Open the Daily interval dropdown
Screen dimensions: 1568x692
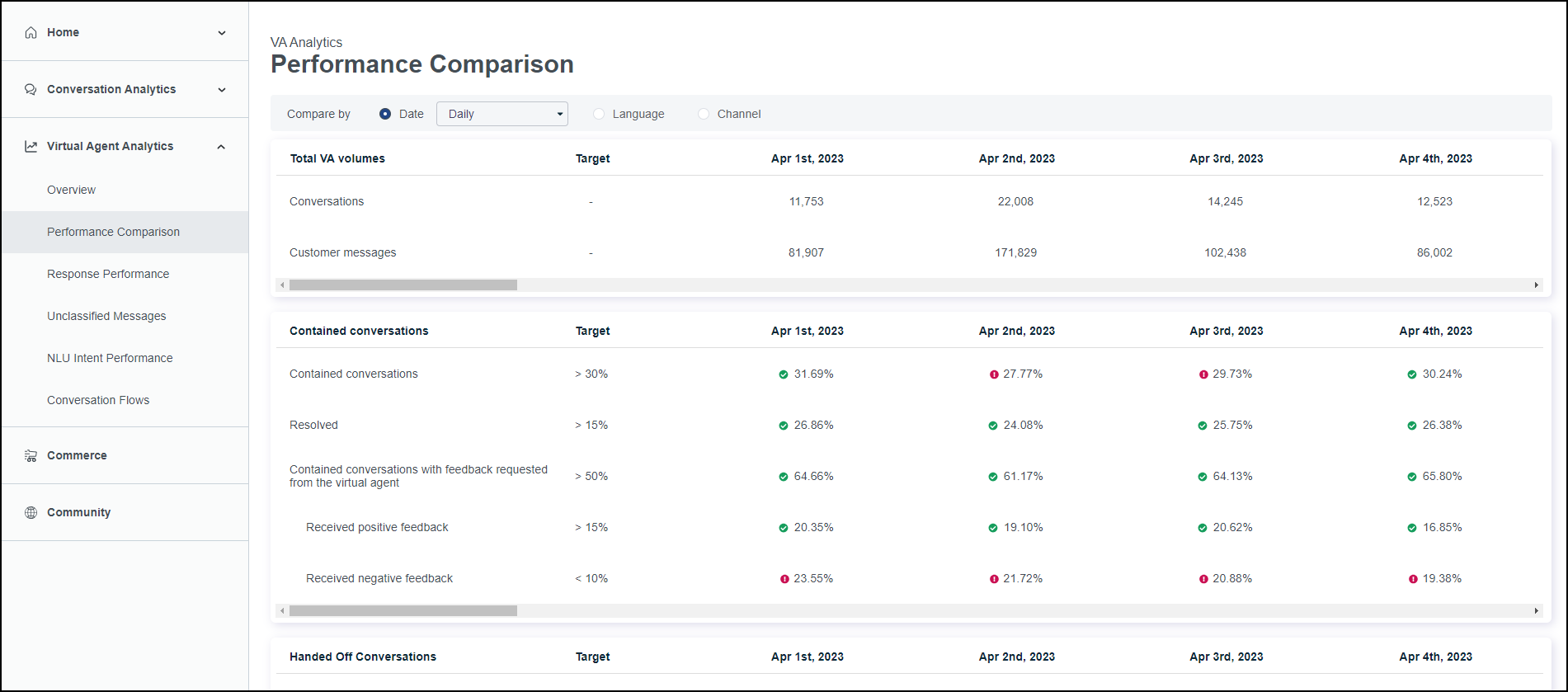(501, 115)
